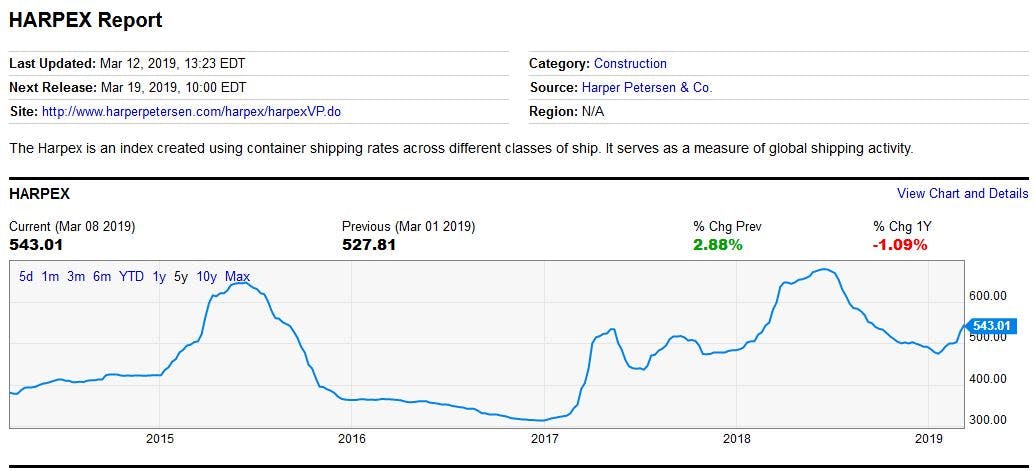This screenshot has width=1035, height=471.
Task: Select the Max chart range
Action: pos(238,277)
